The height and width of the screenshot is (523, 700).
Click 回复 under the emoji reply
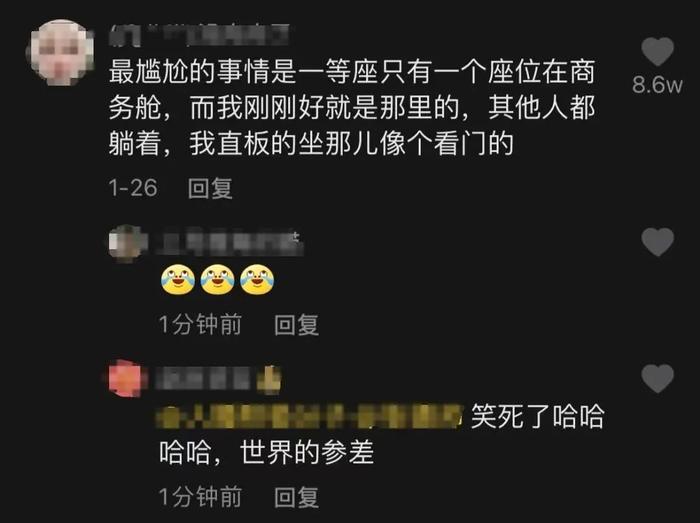(x=296, y=324)
